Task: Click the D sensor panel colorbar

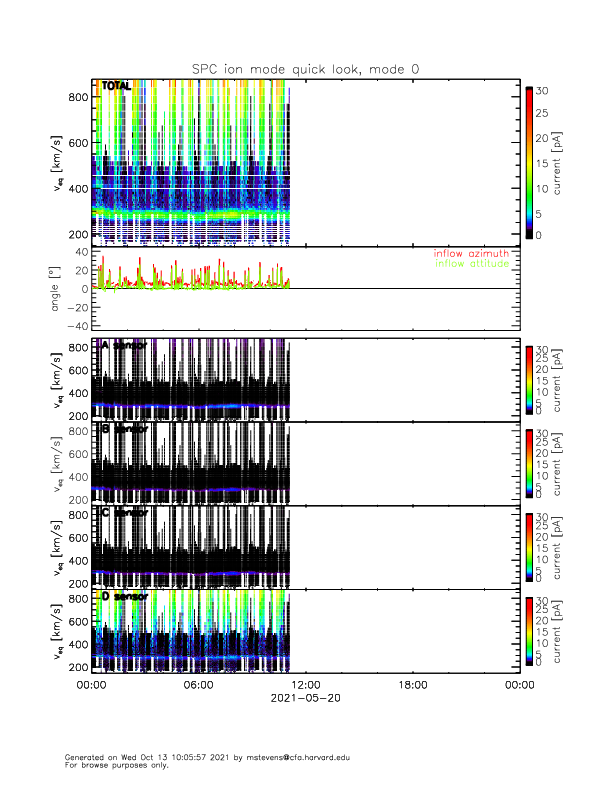Action: [x=529, y=630]
